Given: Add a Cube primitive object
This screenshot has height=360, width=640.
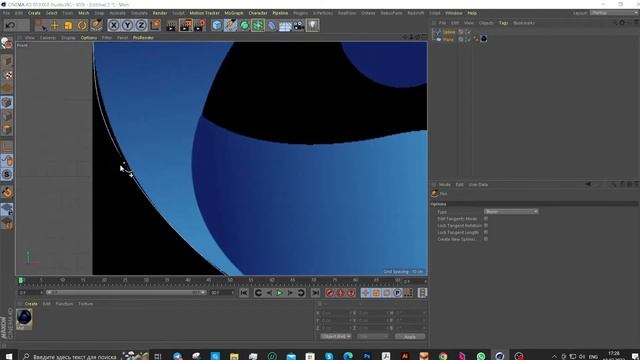Looking at the screenshot, I should click(x=217, y=25).
